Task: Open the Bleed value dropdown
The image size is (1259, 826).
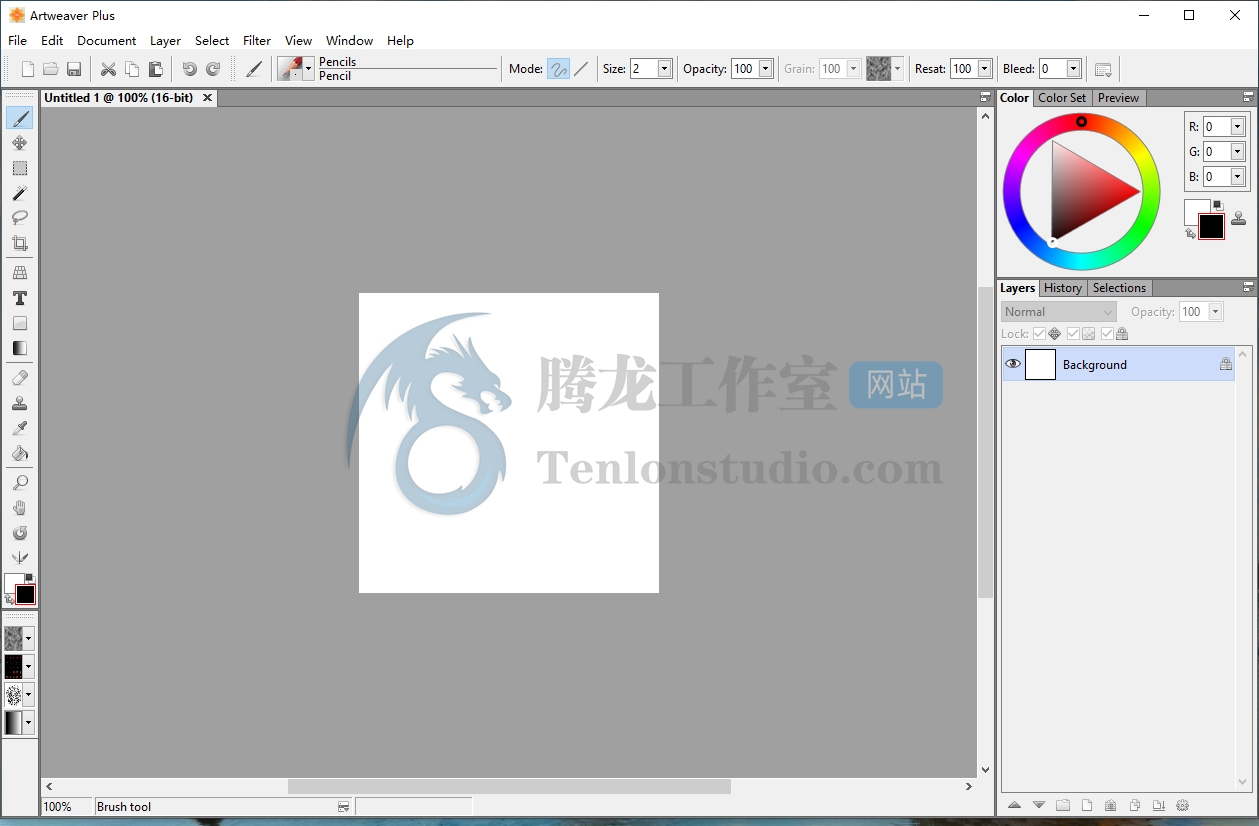Action: 1074,69
